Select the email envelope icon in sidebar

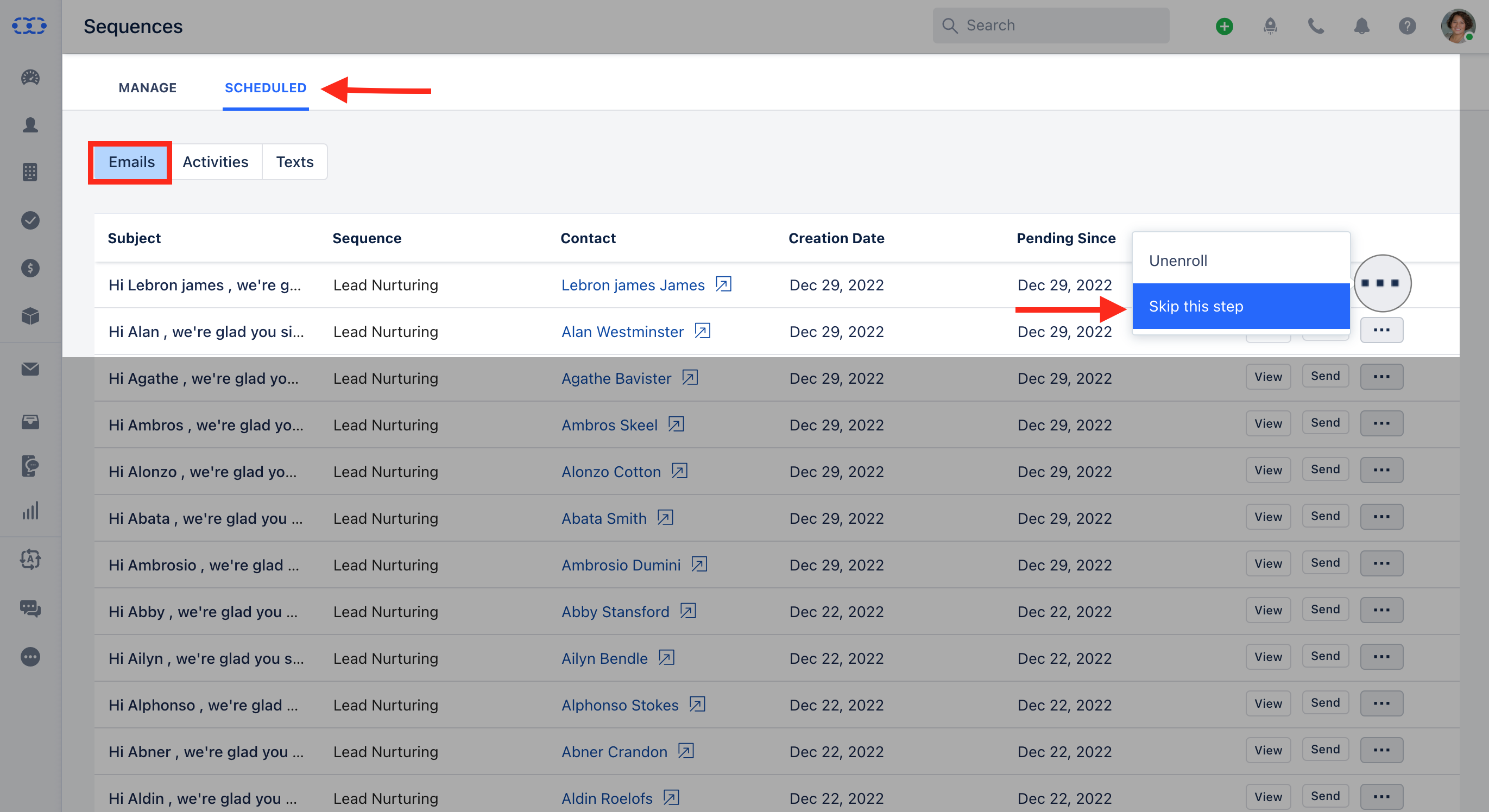(29, 369)
